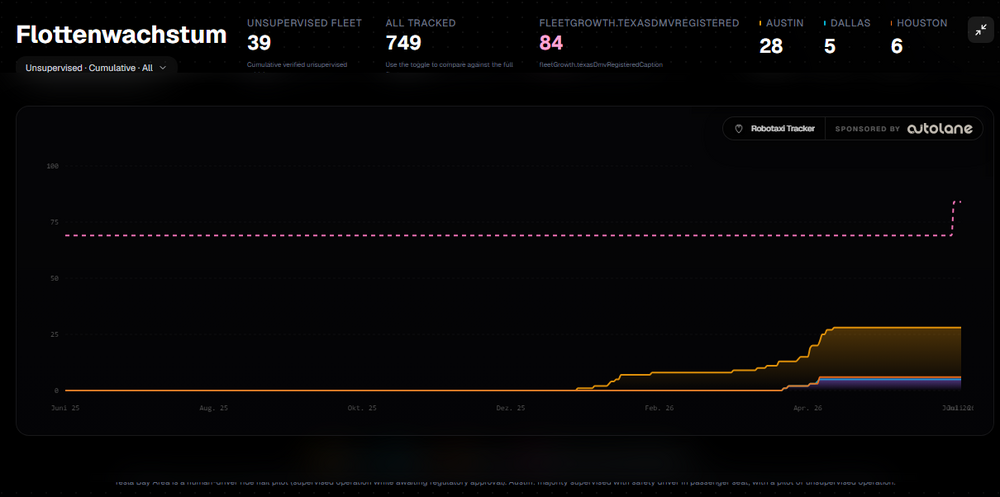Image resolution: width=1000 pixels, height=497 pixels.
Task: Click the Robotaxi Tracker label button
Action: [774, 129]
